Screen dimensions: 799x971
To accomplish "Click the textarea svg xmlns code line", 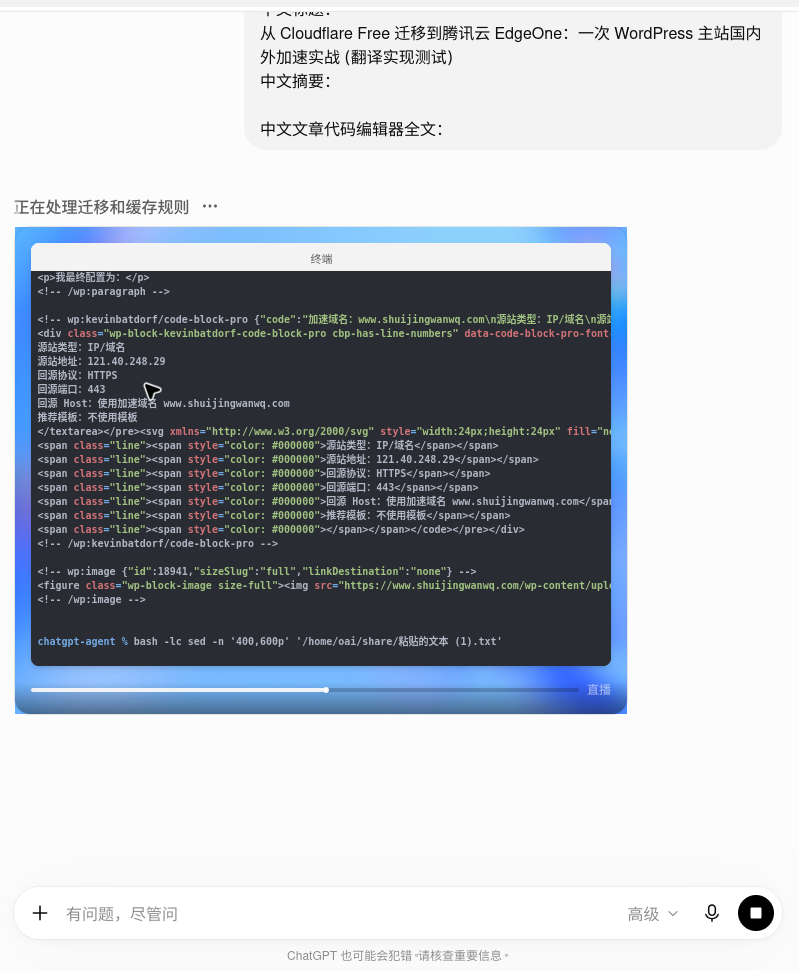I will click(x=324, y=431).
